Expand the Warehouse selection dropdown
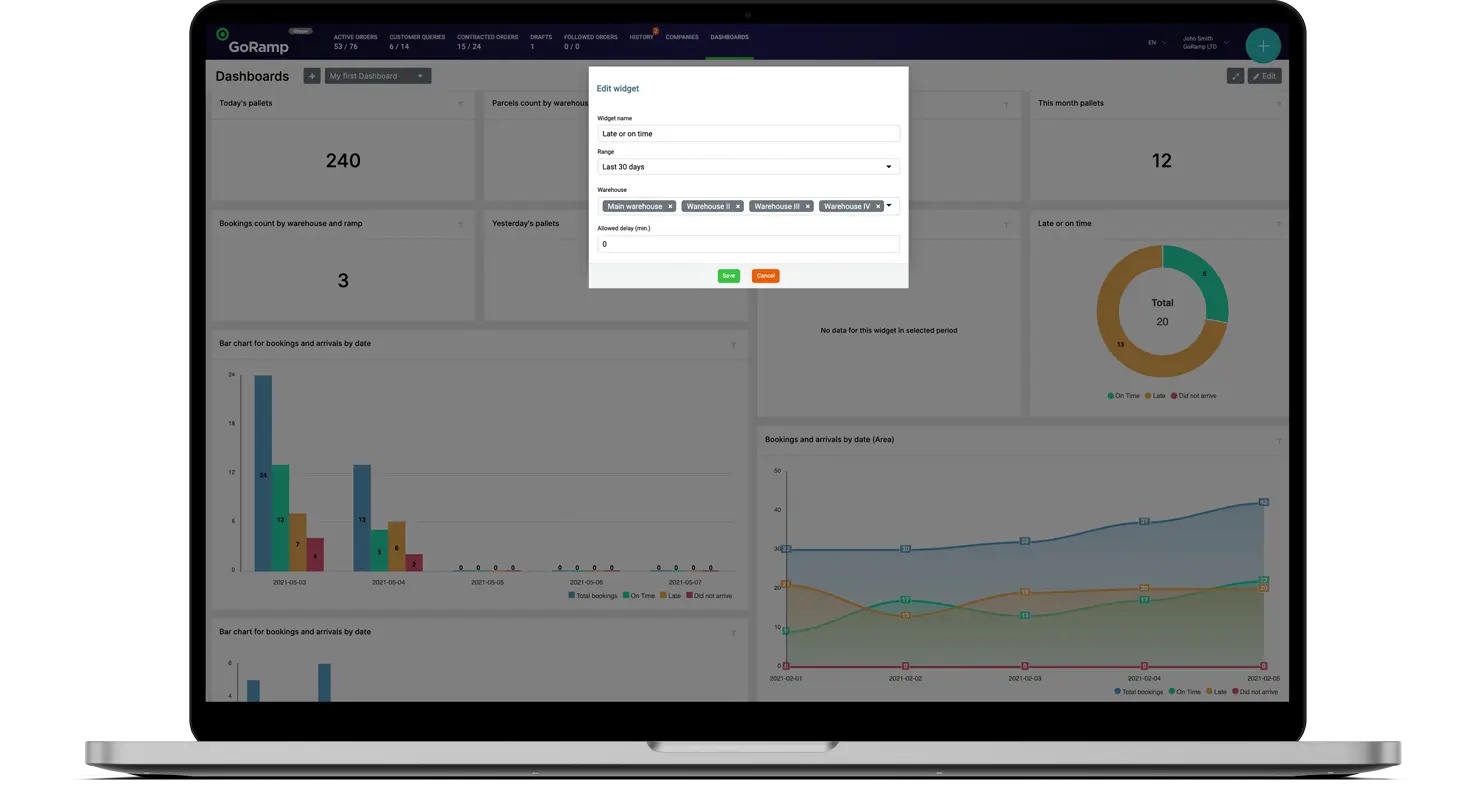 click(x=888, y=205)
